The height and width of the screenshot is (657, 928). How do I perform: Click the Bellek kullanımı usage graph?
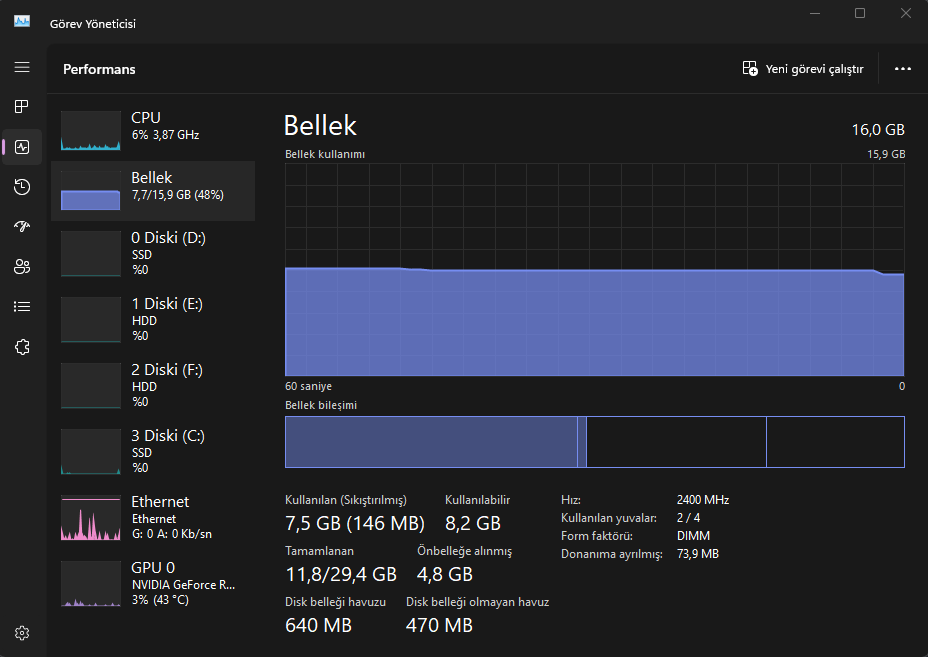(x=595, y=270)
